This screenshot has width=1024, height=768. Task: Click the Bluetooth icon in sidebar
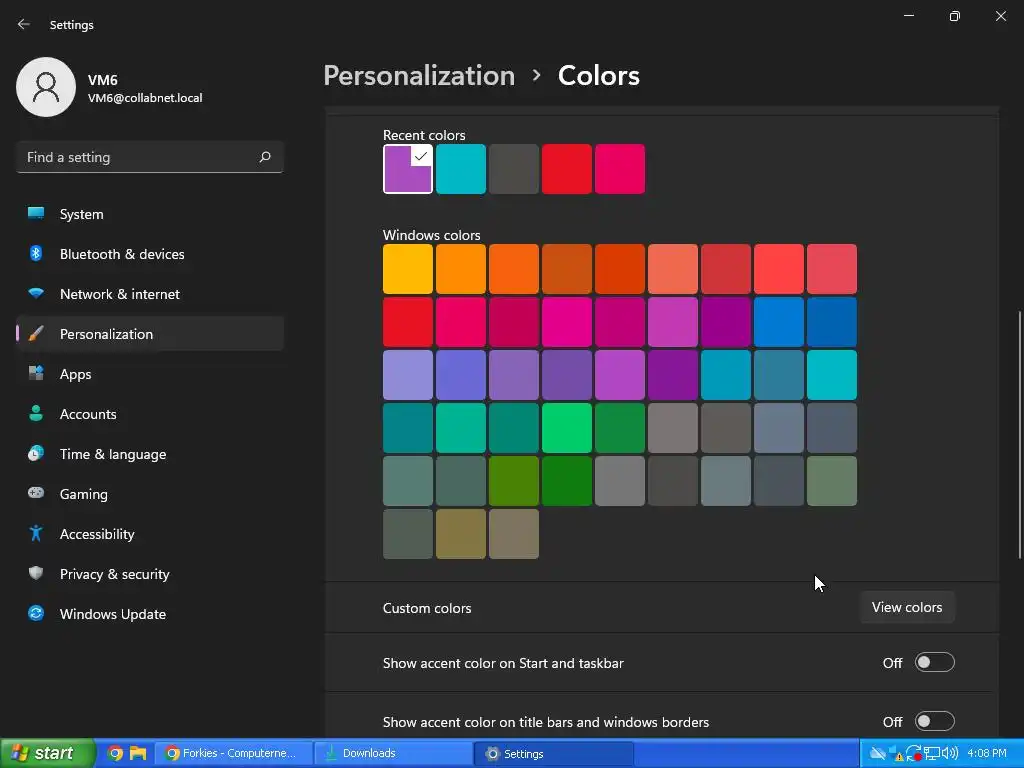coord(36,253)
